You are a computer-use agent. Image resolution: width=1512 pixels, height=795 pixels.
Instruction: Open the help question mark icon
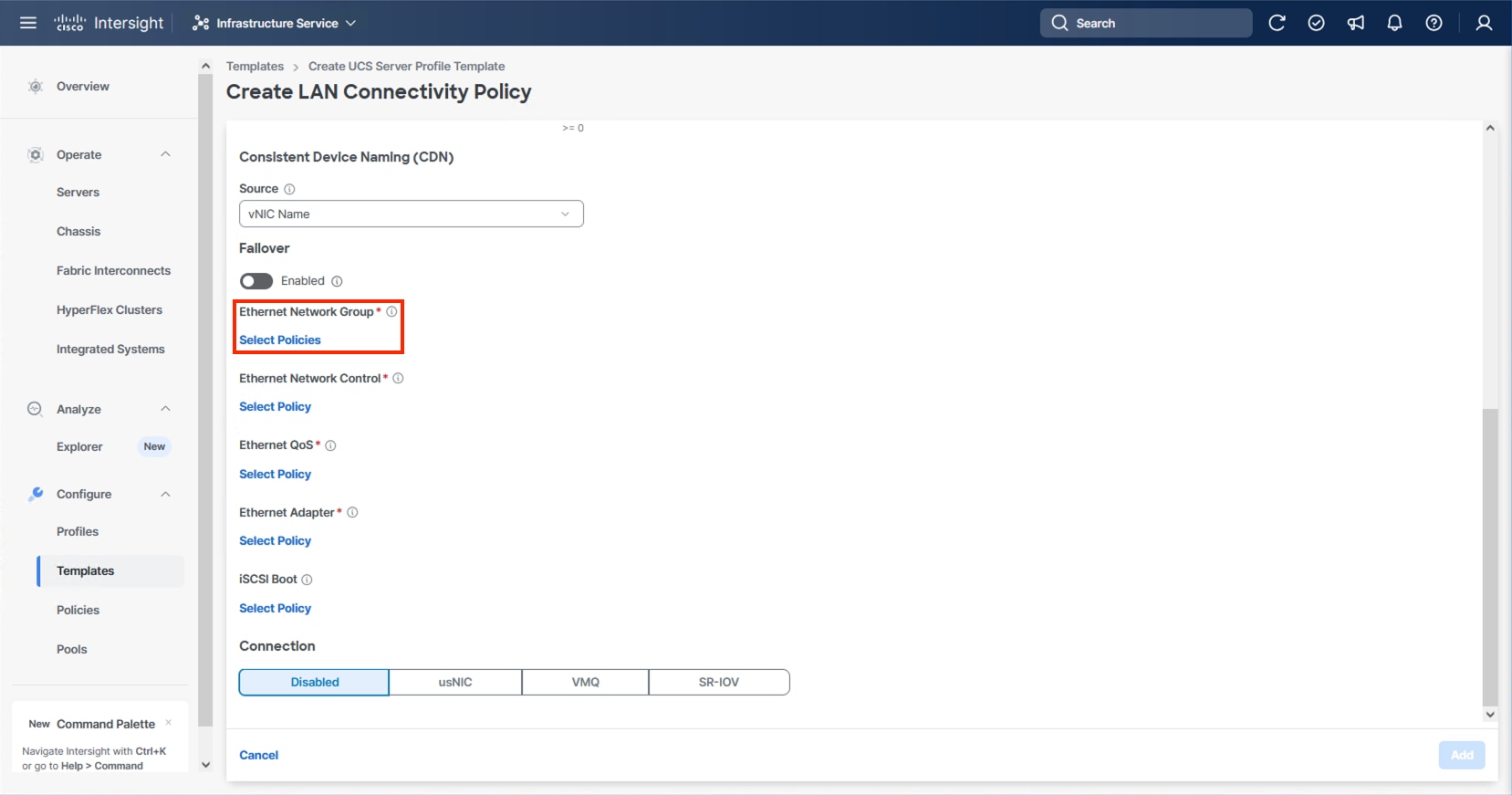(1434, 23)
